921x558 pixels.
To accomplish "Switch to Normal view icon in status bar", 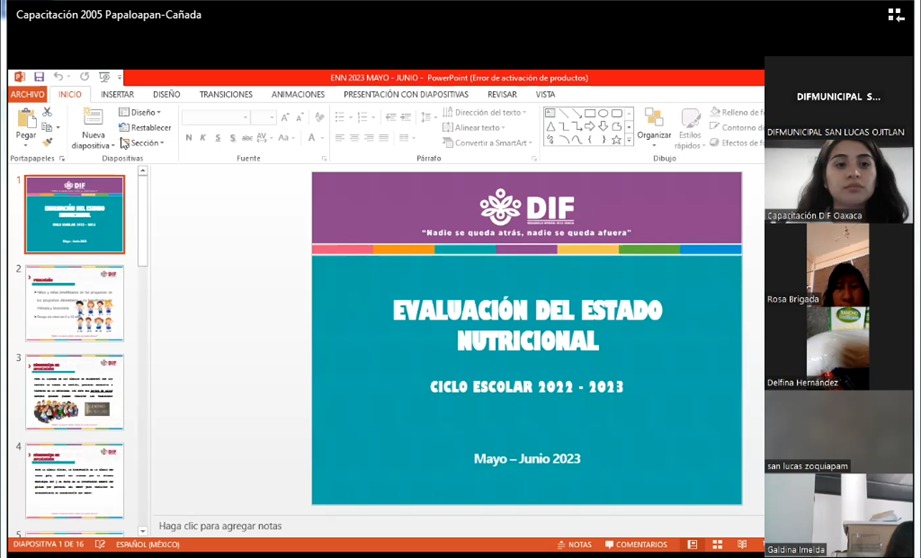I will (x=693, y=544).
